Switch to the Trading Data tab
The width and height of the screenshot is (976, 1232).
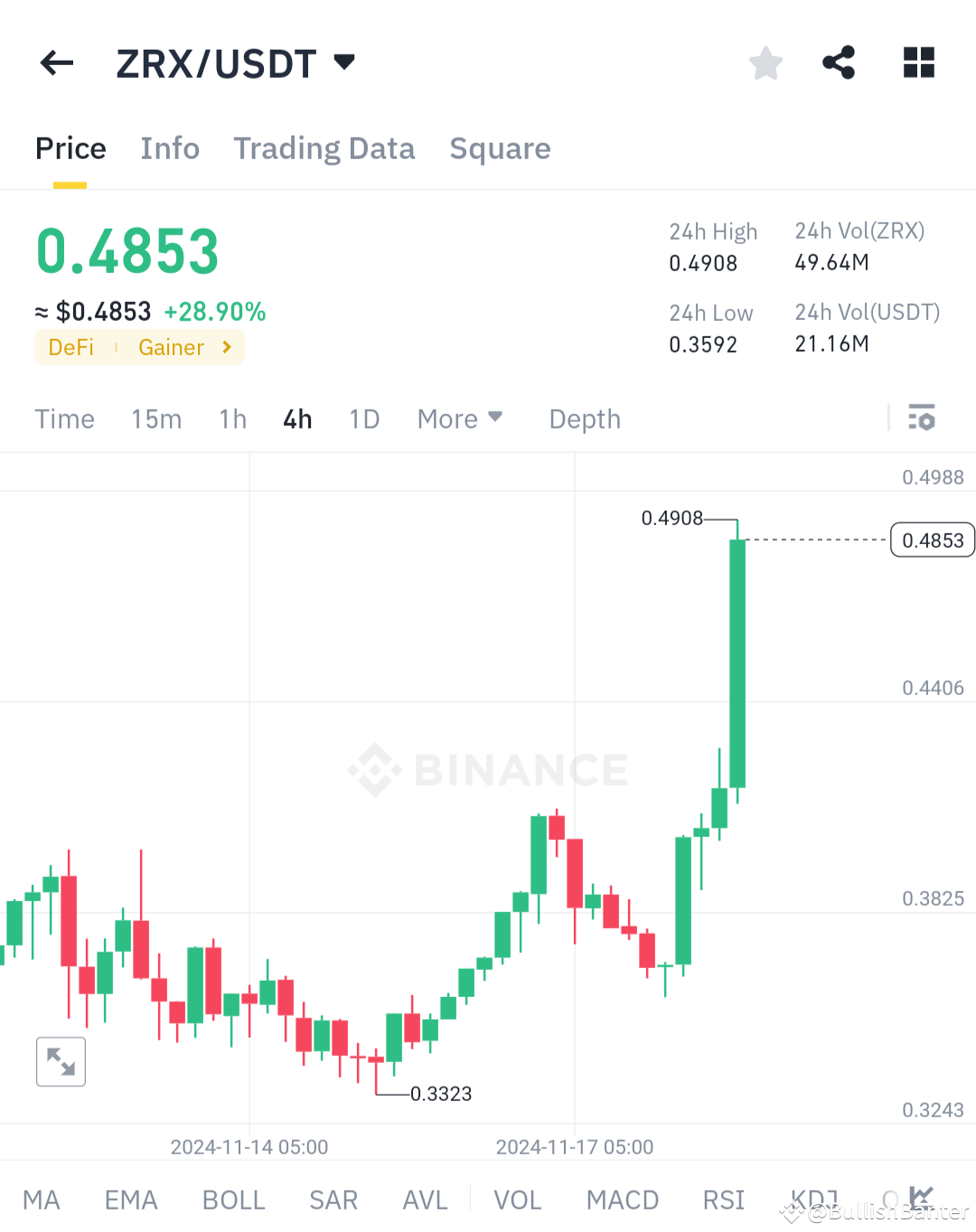pos(324,148)
